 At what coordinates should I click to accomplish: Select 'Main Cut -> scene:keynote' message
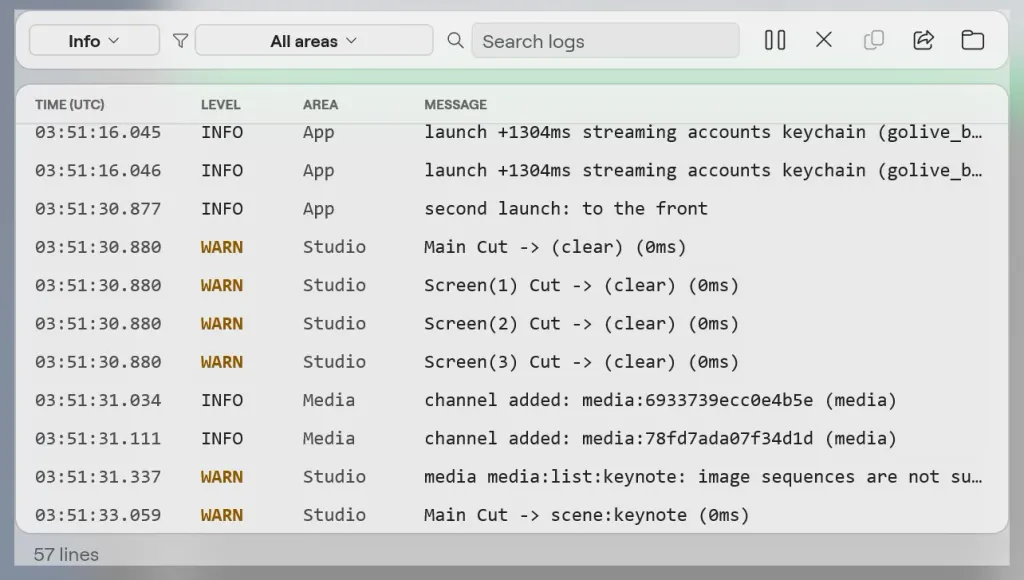tap(586, 515)
